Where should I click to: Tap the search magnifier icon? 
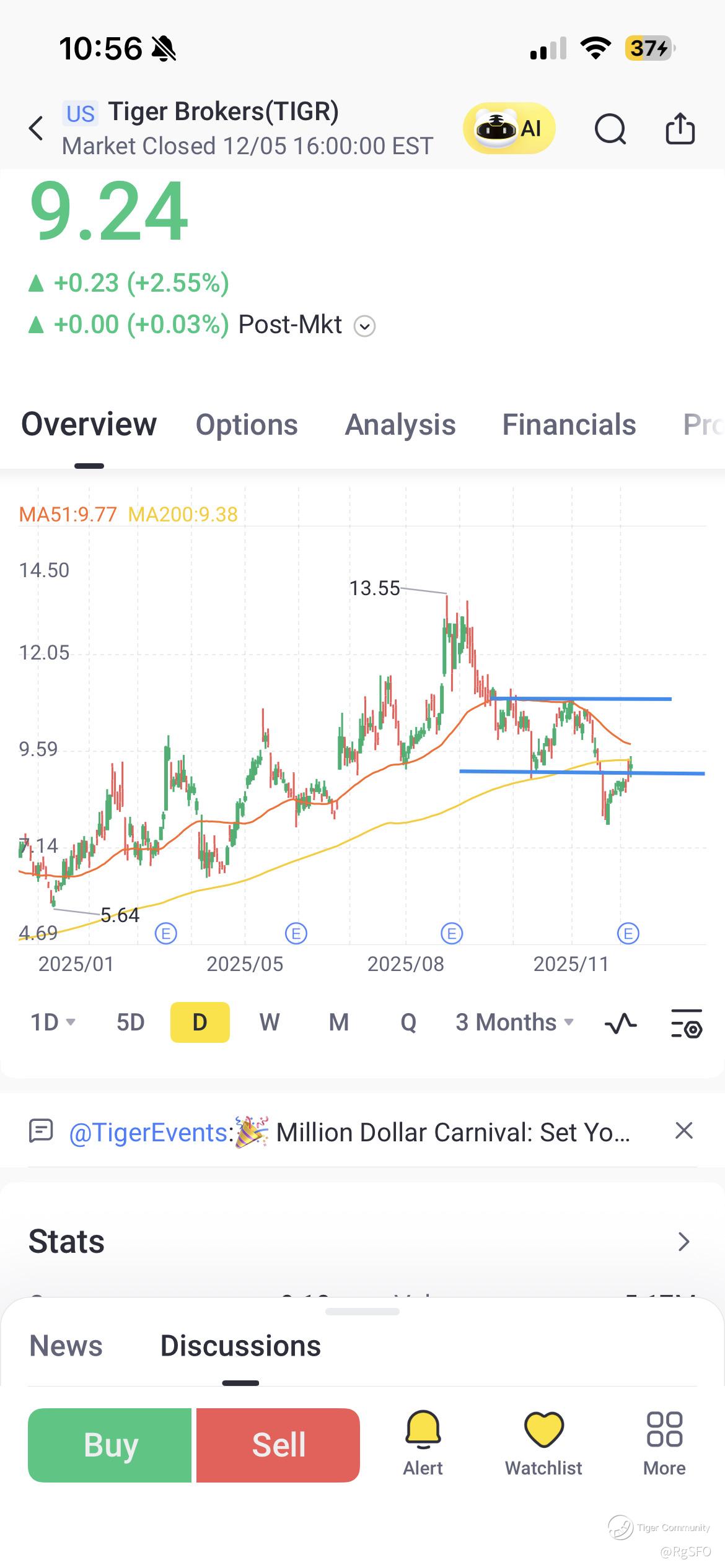coord(610,129)
